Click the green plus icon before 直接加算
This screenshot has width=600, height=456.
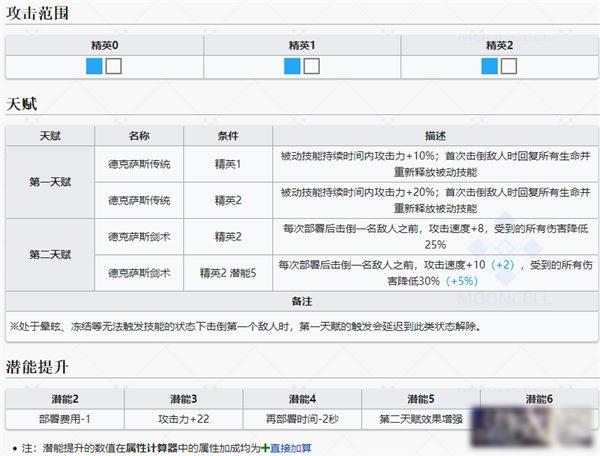click(x=265, y=448)
